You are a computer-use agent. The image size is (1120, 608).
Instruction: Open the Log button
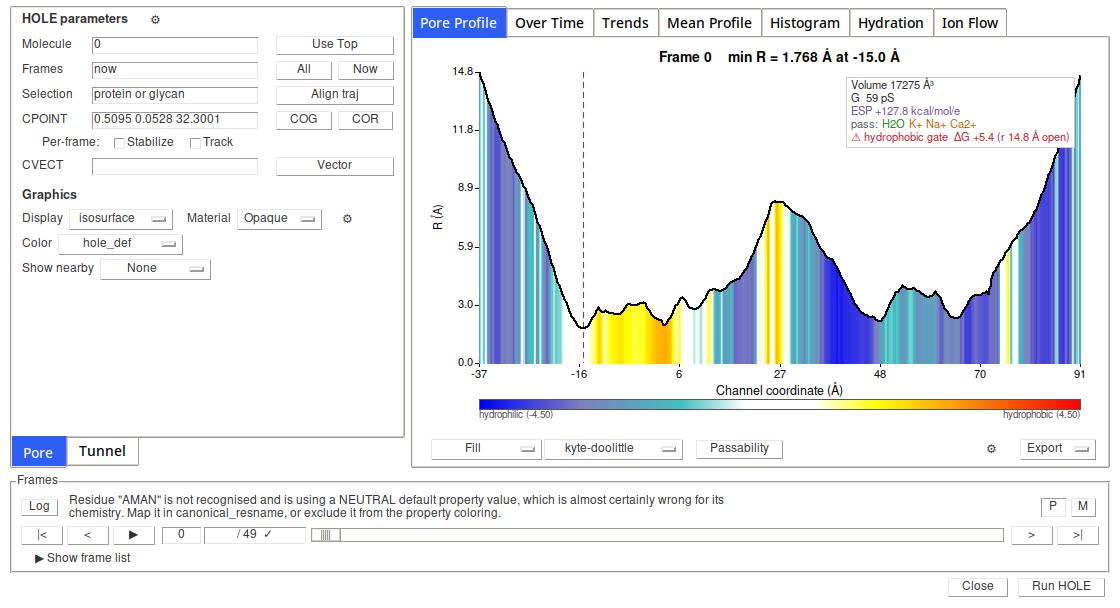point(39,507)
